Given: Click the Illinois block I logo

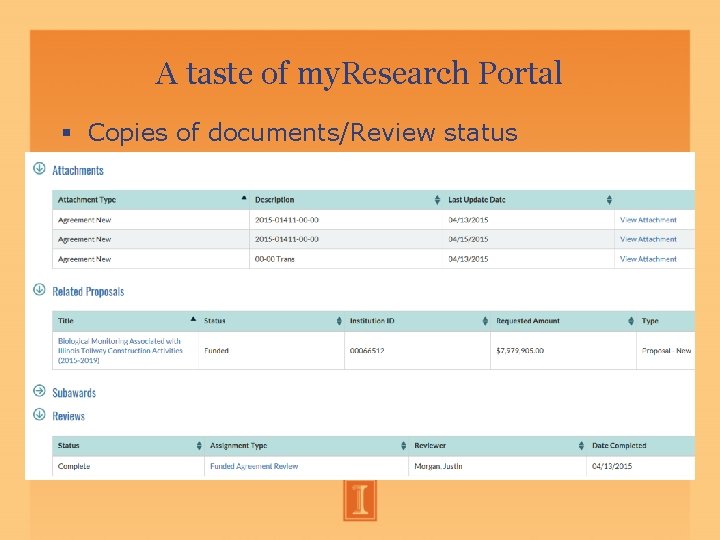Looking at the screenshot, I should pos(360,501).
